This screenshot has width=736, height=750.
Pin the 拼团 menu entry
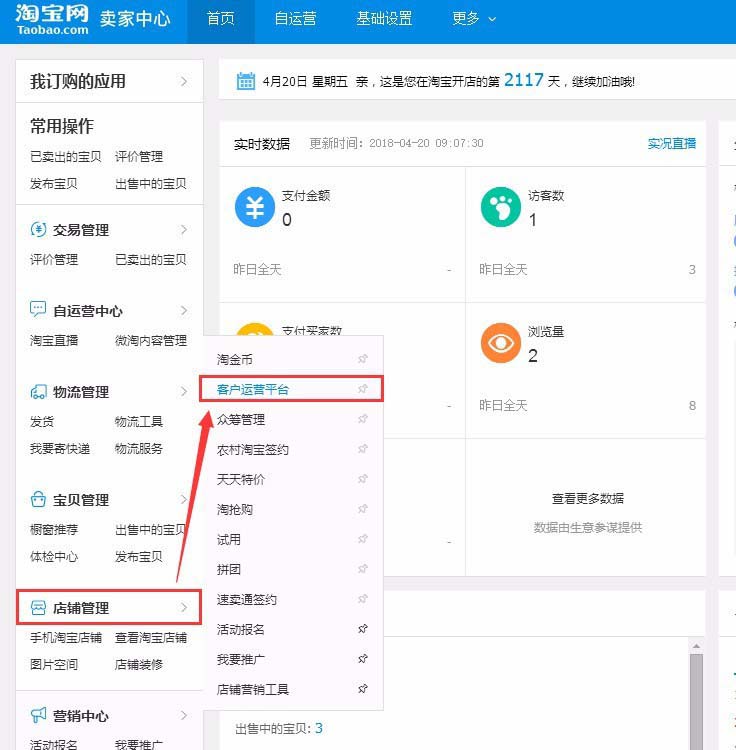[363, 569]
